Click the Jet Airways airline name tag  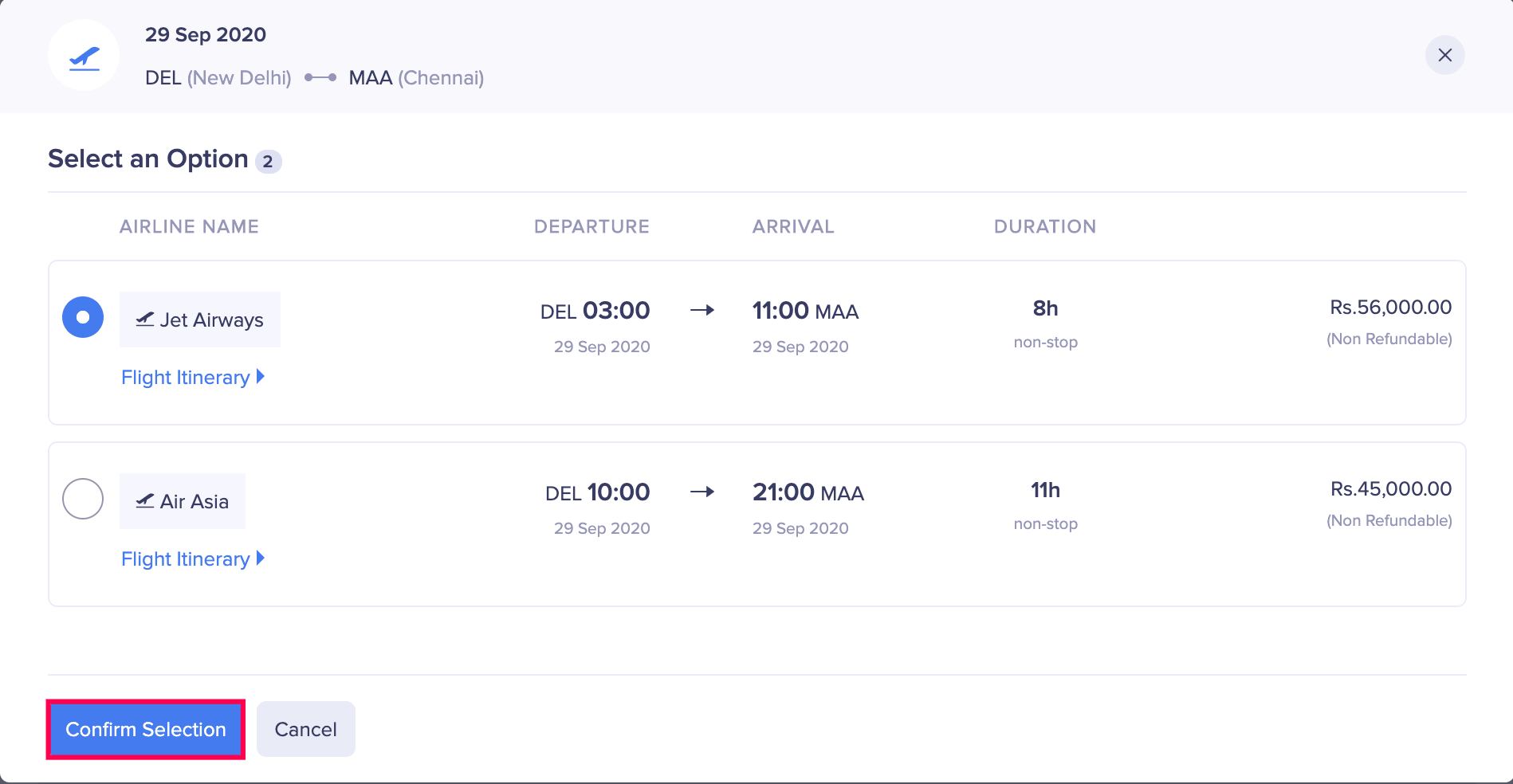tap(211, 320)
